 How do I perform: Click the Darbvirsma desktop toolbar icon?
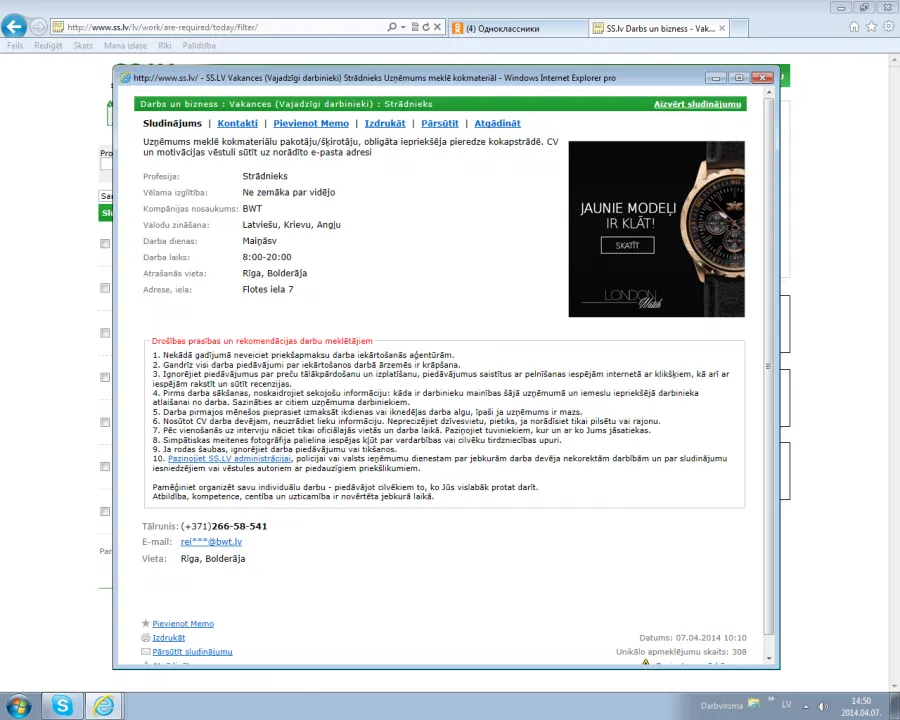click(x=753, y=703)
